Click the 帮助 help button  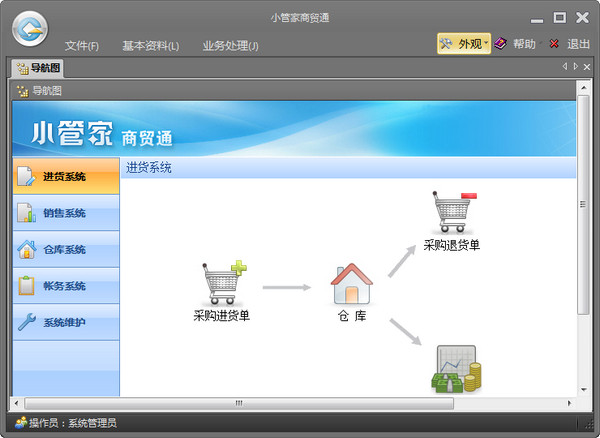click(516, 44)
